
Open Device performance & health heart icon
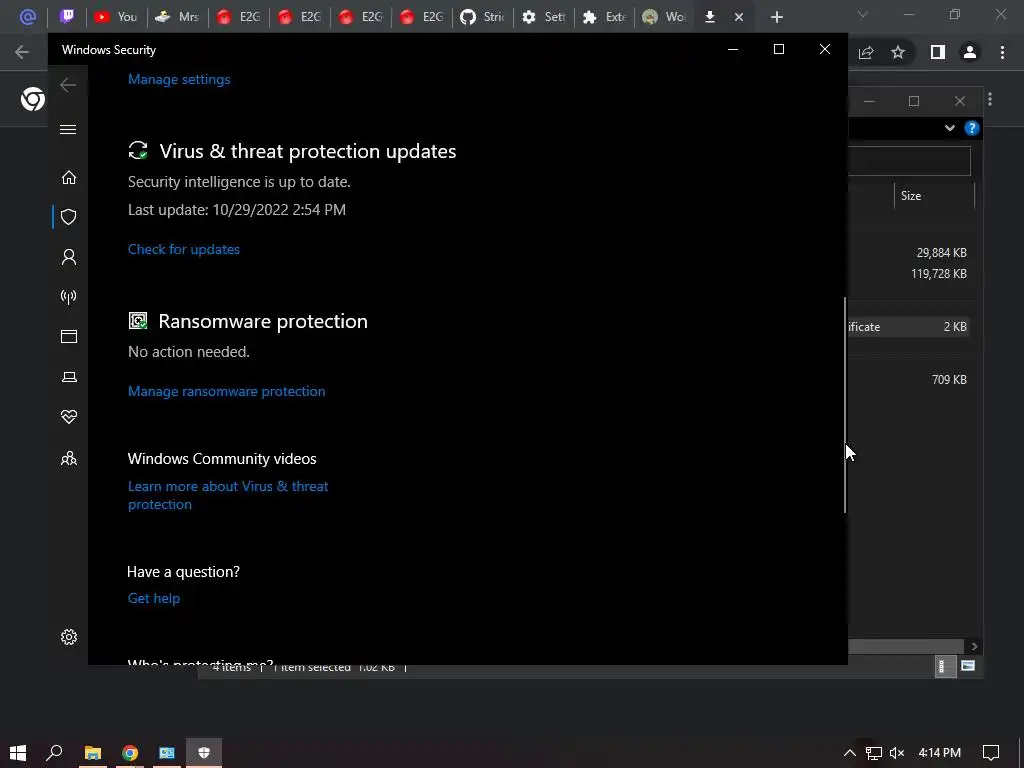click(x=69, y=417)
